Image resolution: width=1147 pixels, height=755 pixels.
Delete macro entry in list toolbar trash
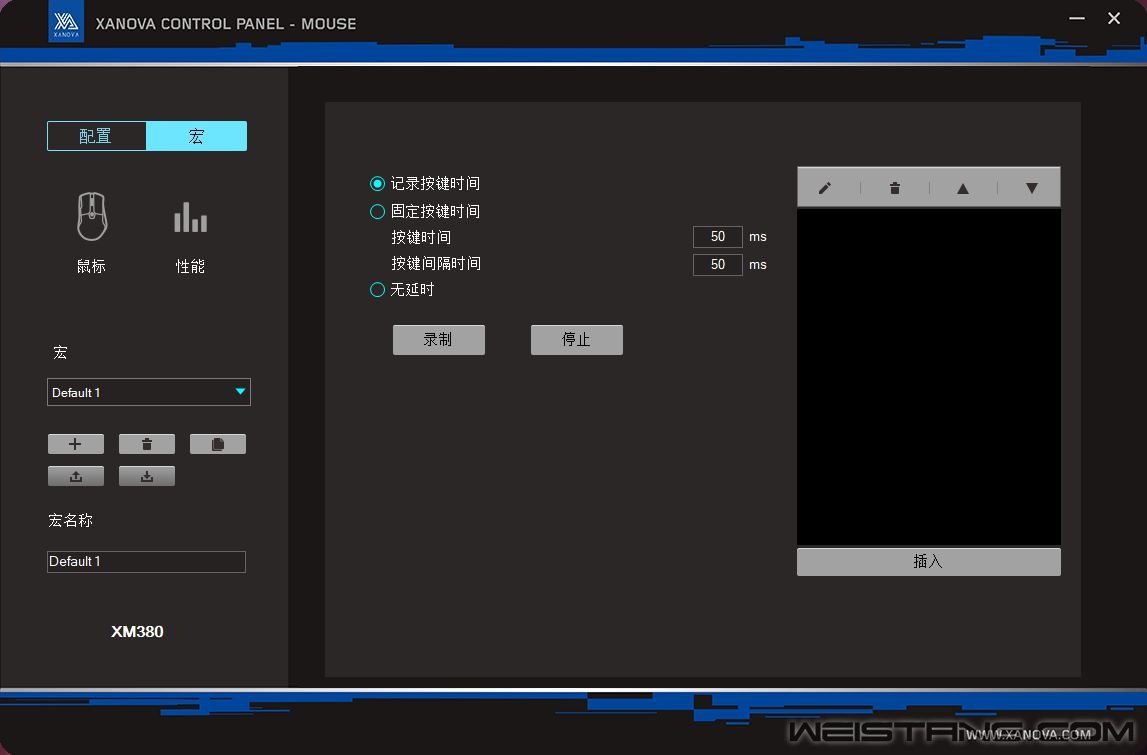(x=894, y=188)
